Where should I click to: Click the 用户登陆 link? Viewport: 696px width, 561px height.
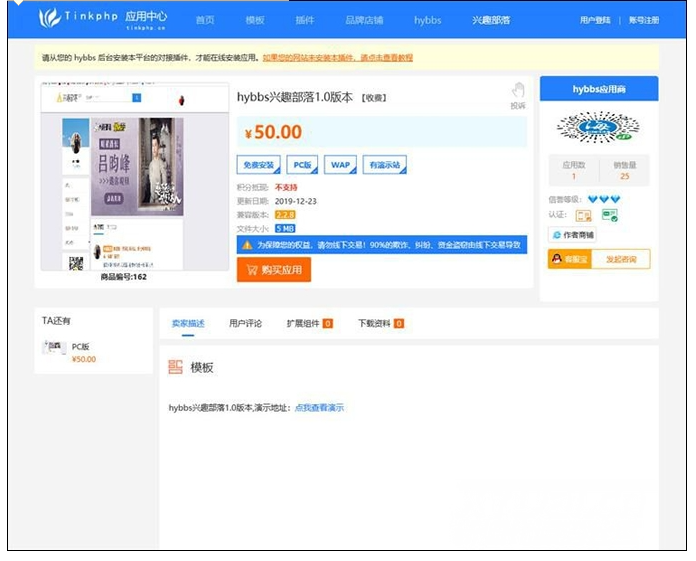click(x=595, y=20)
